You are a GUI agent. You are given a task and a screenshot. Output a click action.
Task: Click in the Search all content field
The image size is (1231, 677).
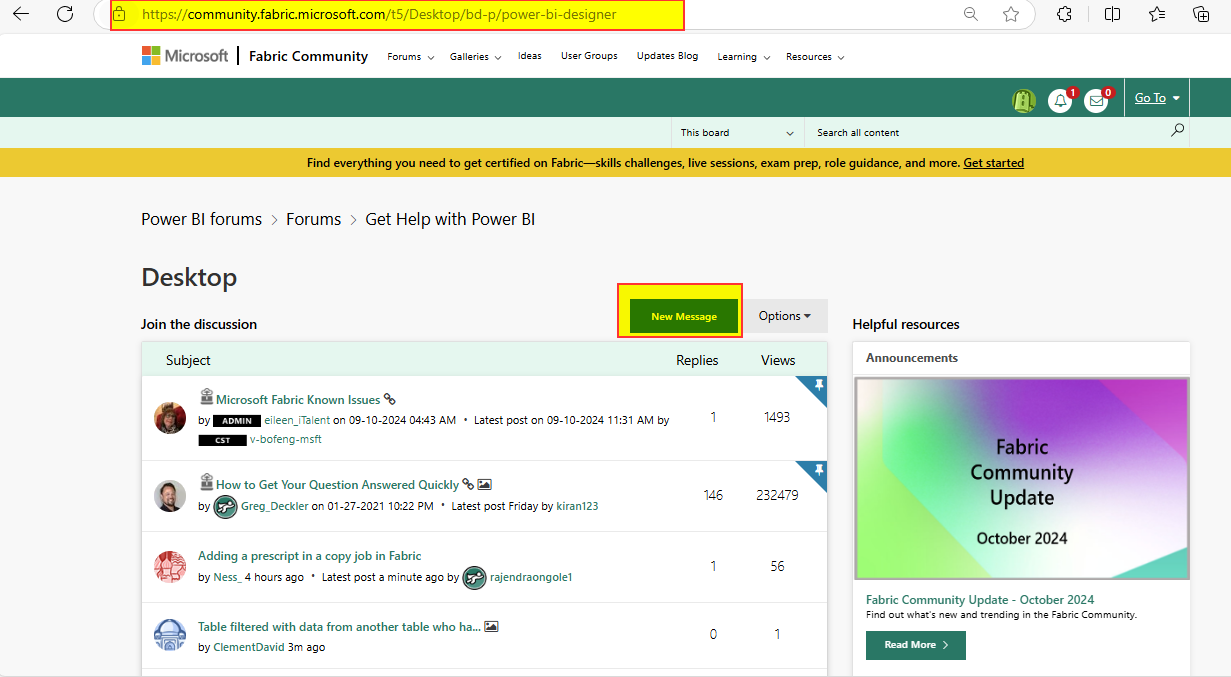985,132
